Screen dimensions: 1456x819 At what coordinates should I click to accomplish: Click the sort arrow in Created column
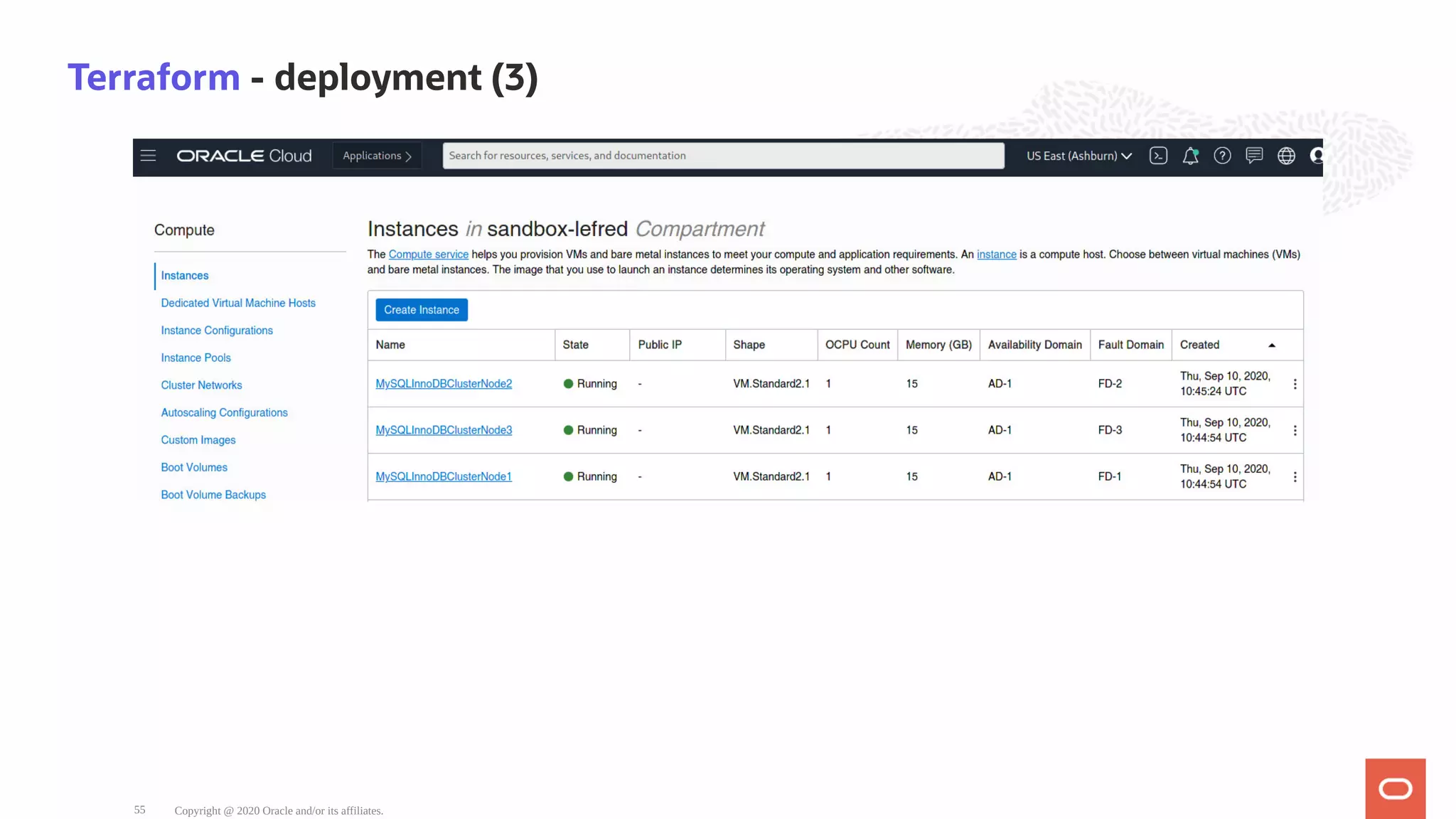1272,346
